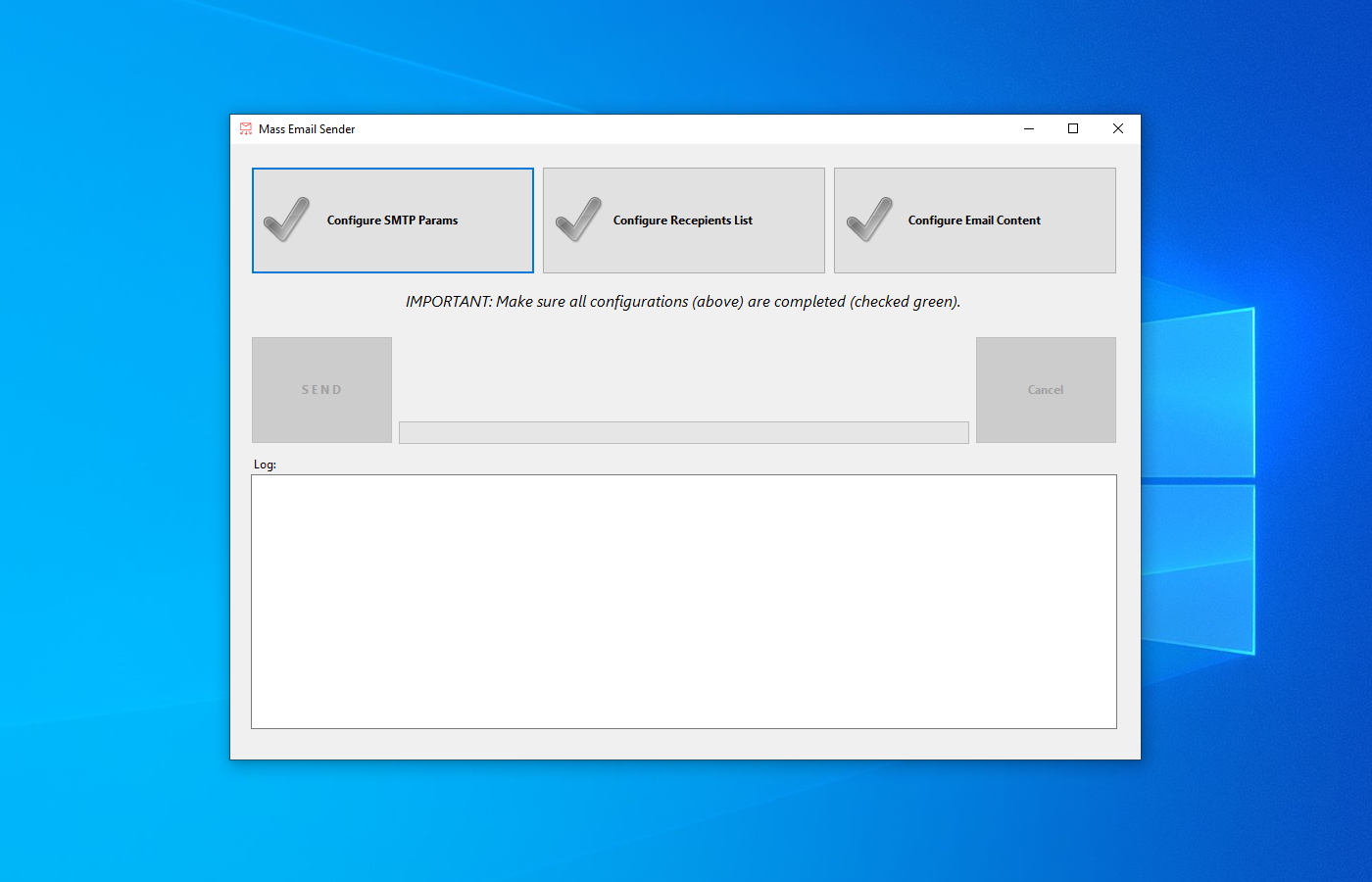
Task: Click inside the Log text area
Action: click(x=684, y=602)
